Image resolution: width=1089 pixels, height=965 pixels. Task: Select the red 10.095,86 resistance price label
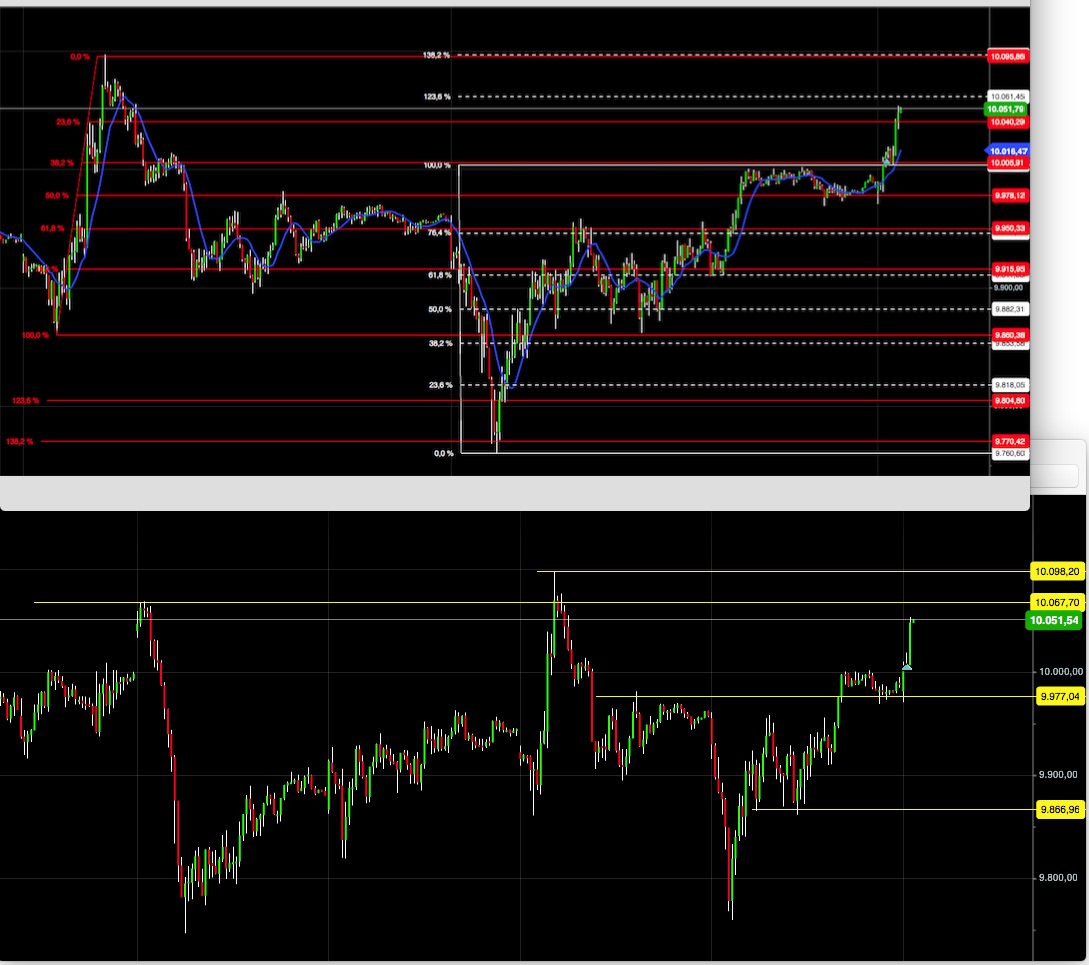coord(1008,57)
